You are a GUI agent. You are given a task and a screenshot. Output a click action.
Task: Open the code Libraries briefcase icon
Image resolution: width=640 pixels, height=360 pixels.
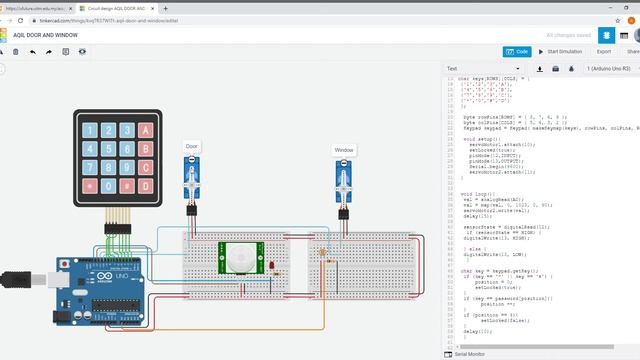click(x=556, y=69)
